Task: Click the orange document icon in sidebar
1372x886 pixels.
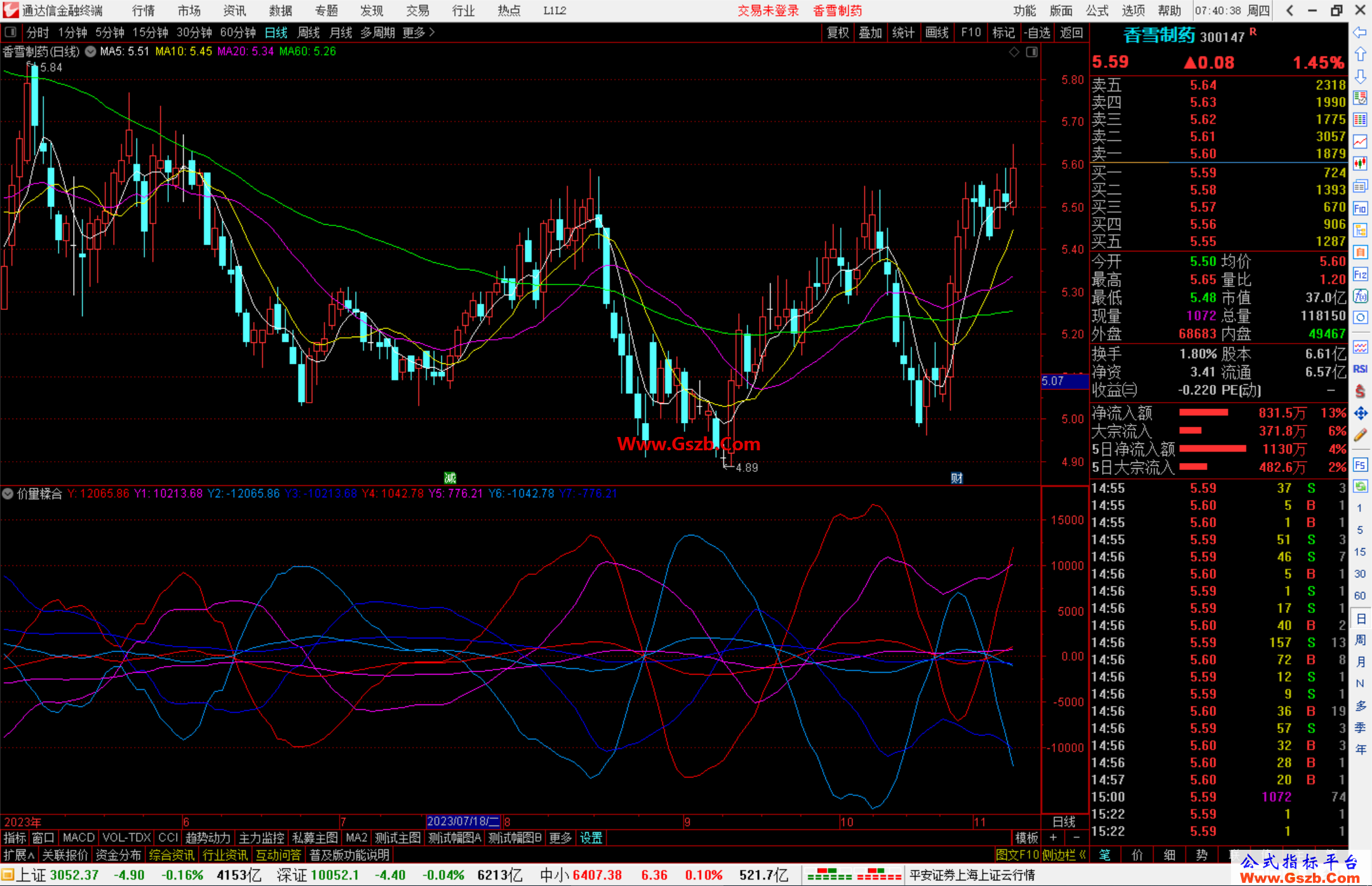Action: tap(1360, 252)
